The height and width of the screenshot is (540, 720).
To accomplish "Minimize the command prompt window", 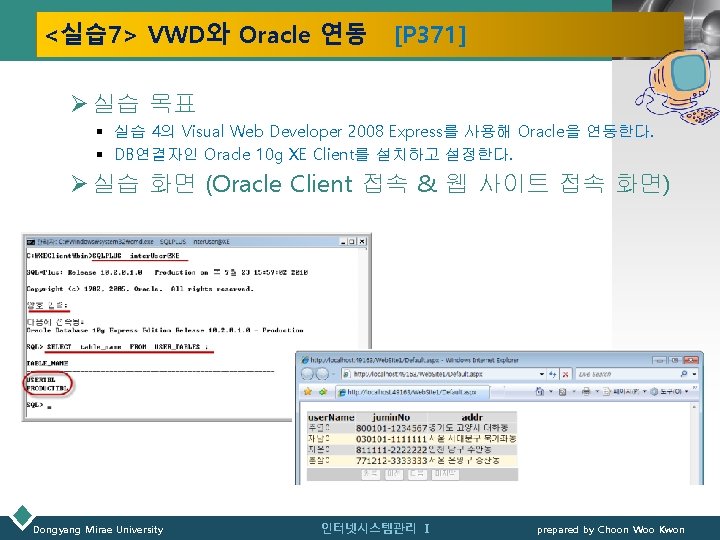I will (343, 242).
